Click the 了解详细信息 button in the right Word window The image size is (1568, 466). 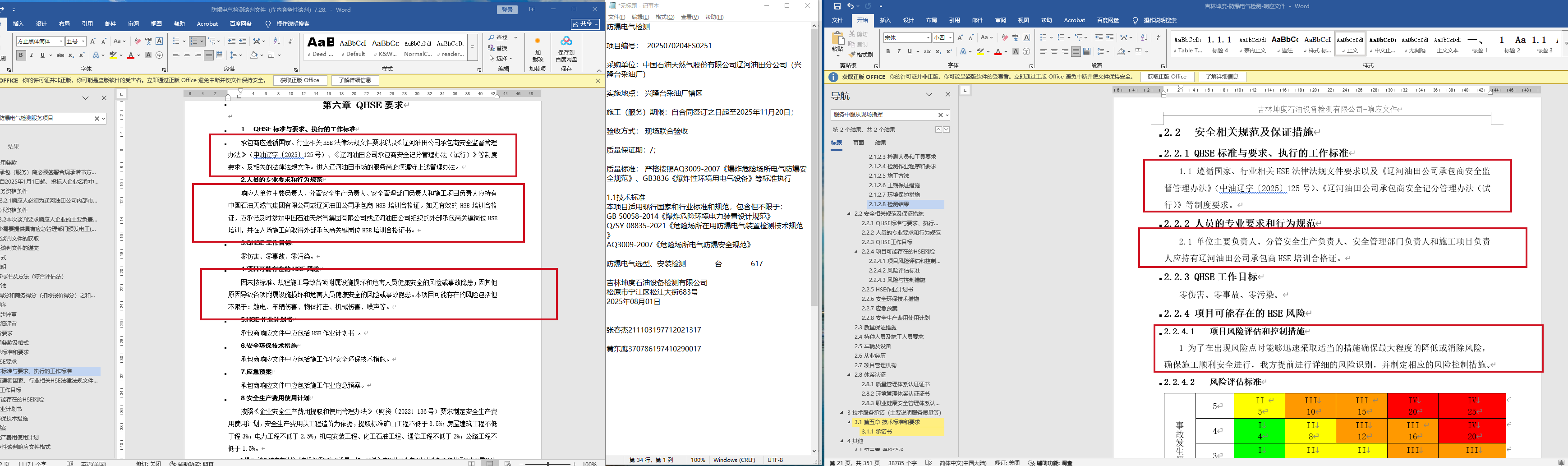(1222, 77)
